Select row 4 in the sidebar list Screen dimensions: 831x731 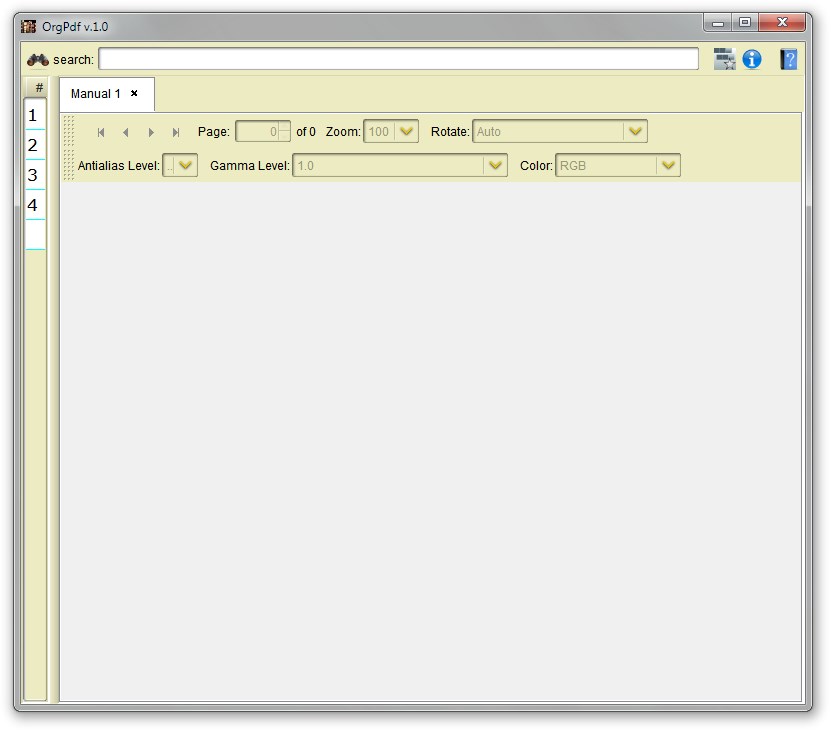tap(35, 205)
